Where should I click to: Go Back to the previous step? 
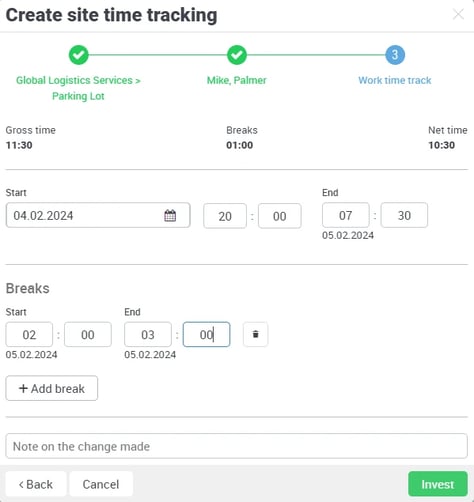click(36, 484)
